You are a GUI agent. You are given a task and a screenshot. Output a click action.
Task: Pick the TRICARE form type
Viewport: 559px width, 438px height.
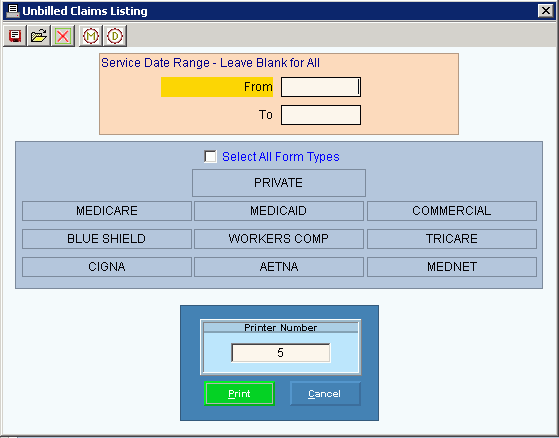pos(452,239)
